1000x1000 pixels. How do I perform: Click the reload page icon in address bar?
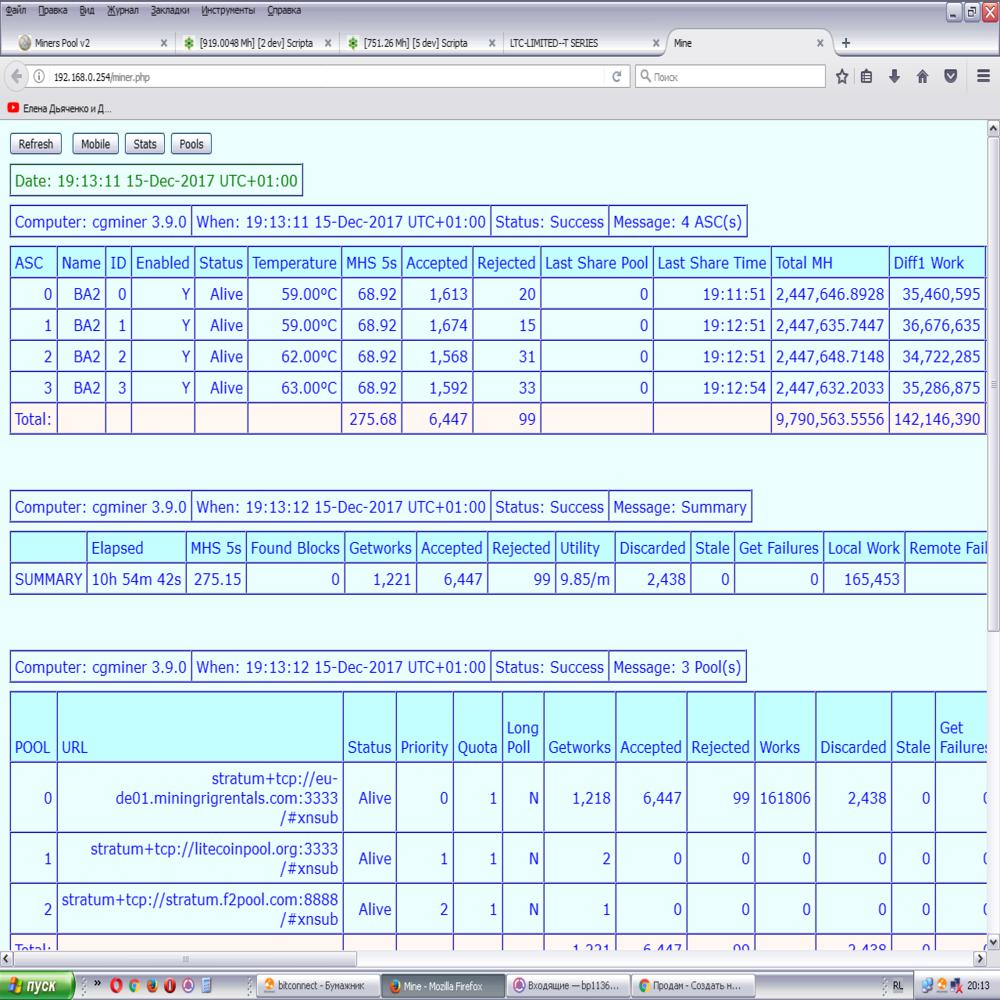tap(617, 76)
